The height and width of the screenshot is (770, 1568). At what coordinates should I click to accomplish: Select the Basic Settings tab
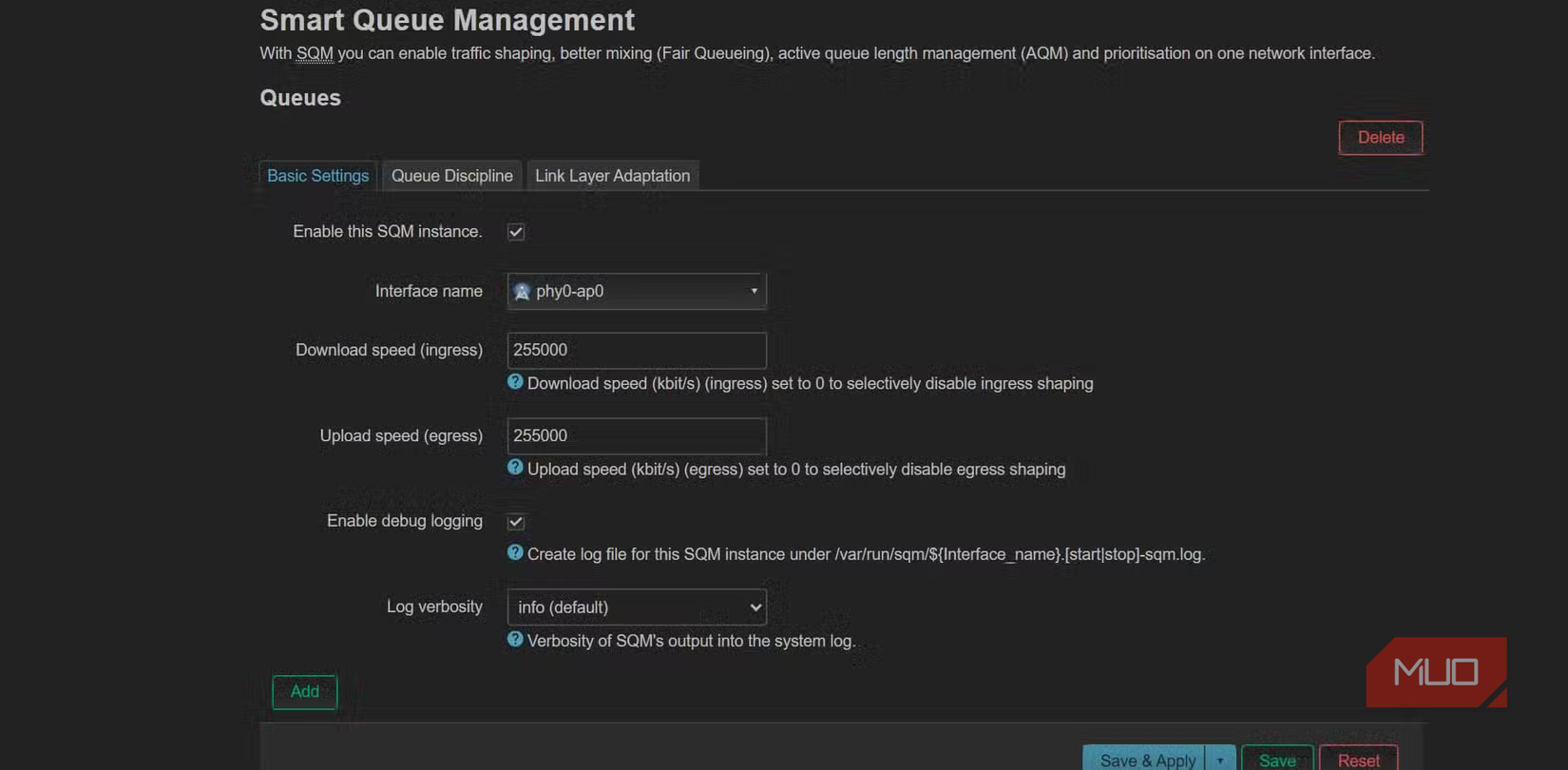[317, 176]
